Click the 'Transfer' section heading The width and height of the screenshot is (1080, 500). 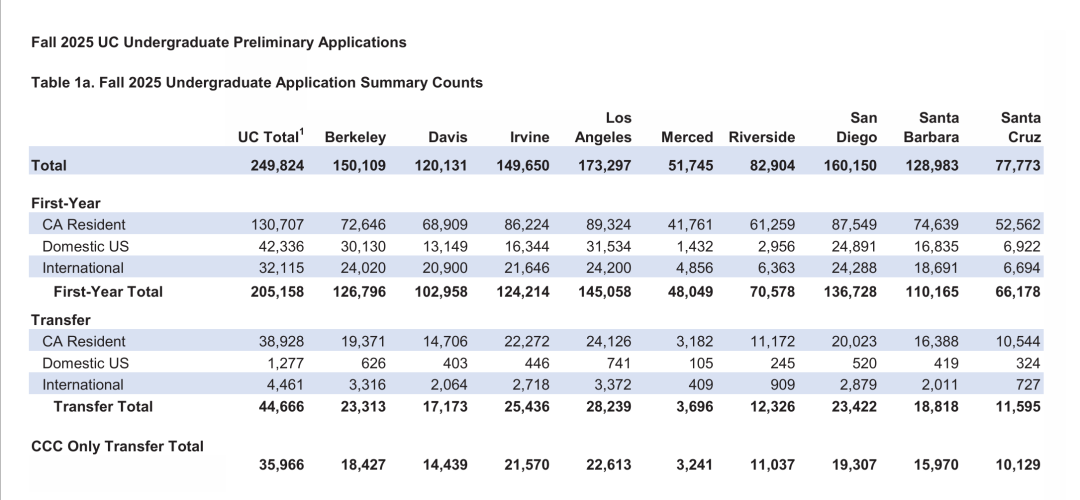pyautogui.click(x=61, y=320)
